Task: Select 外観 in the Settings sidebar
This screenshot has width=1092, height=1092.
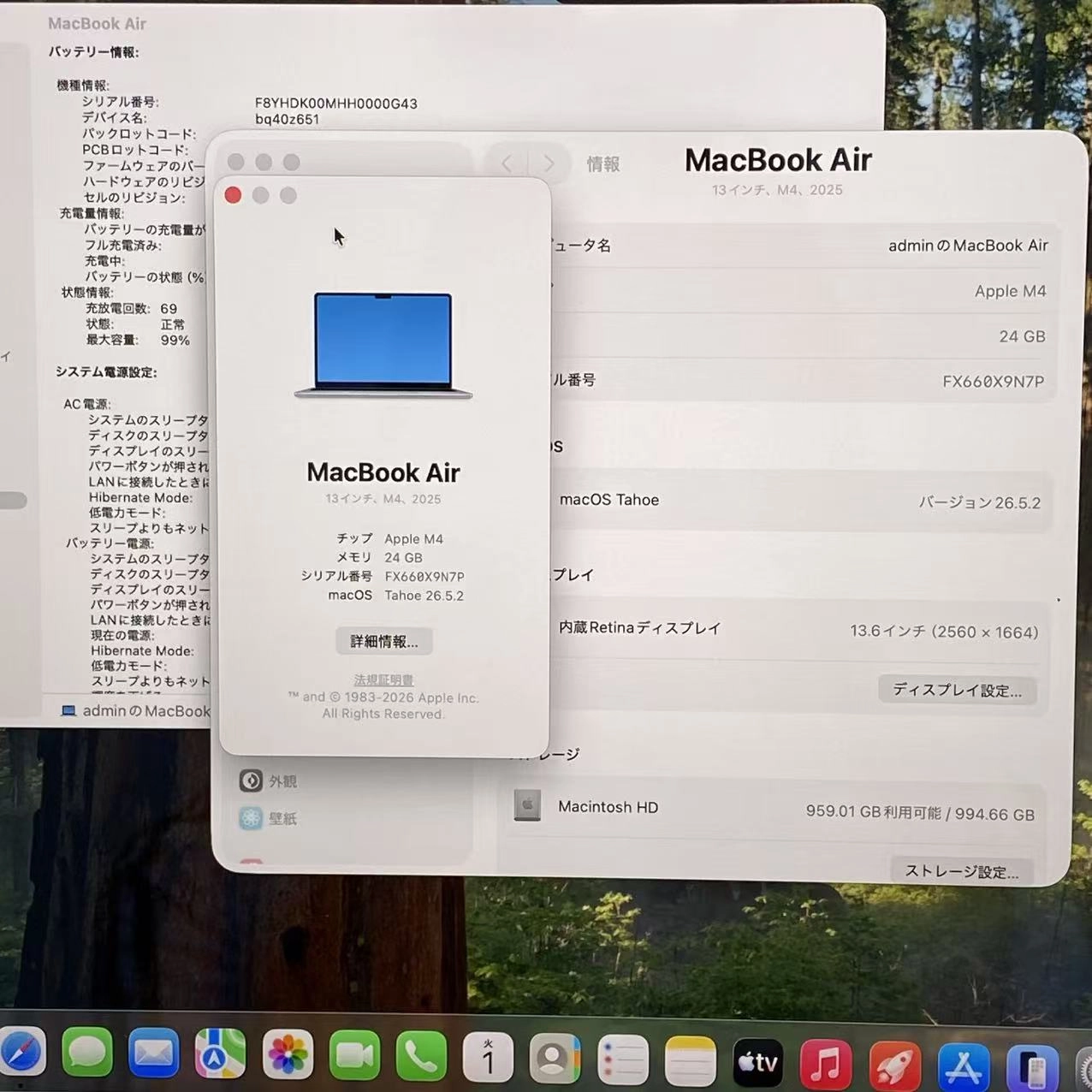Action: [268, 780]
